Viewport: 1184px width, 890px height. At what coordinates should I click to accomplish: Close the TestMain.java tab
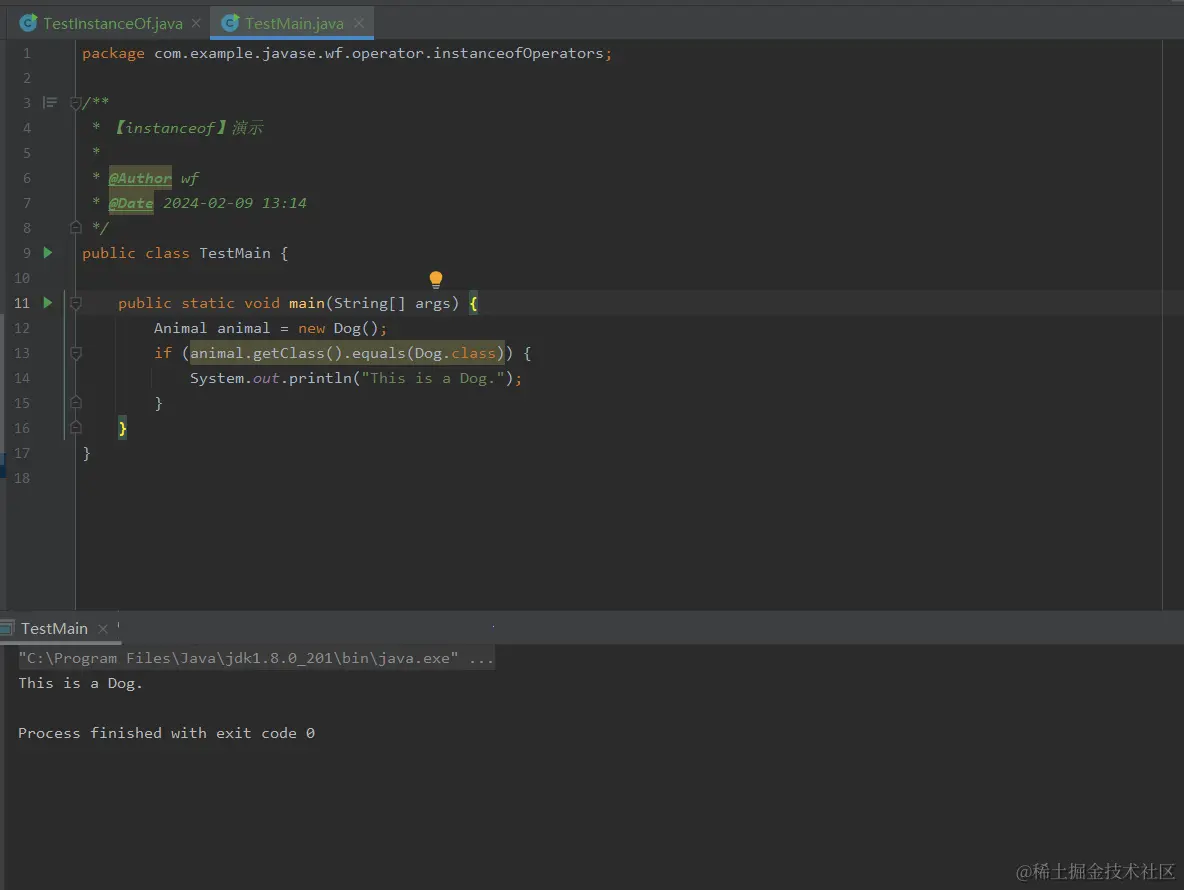point(359,23)
